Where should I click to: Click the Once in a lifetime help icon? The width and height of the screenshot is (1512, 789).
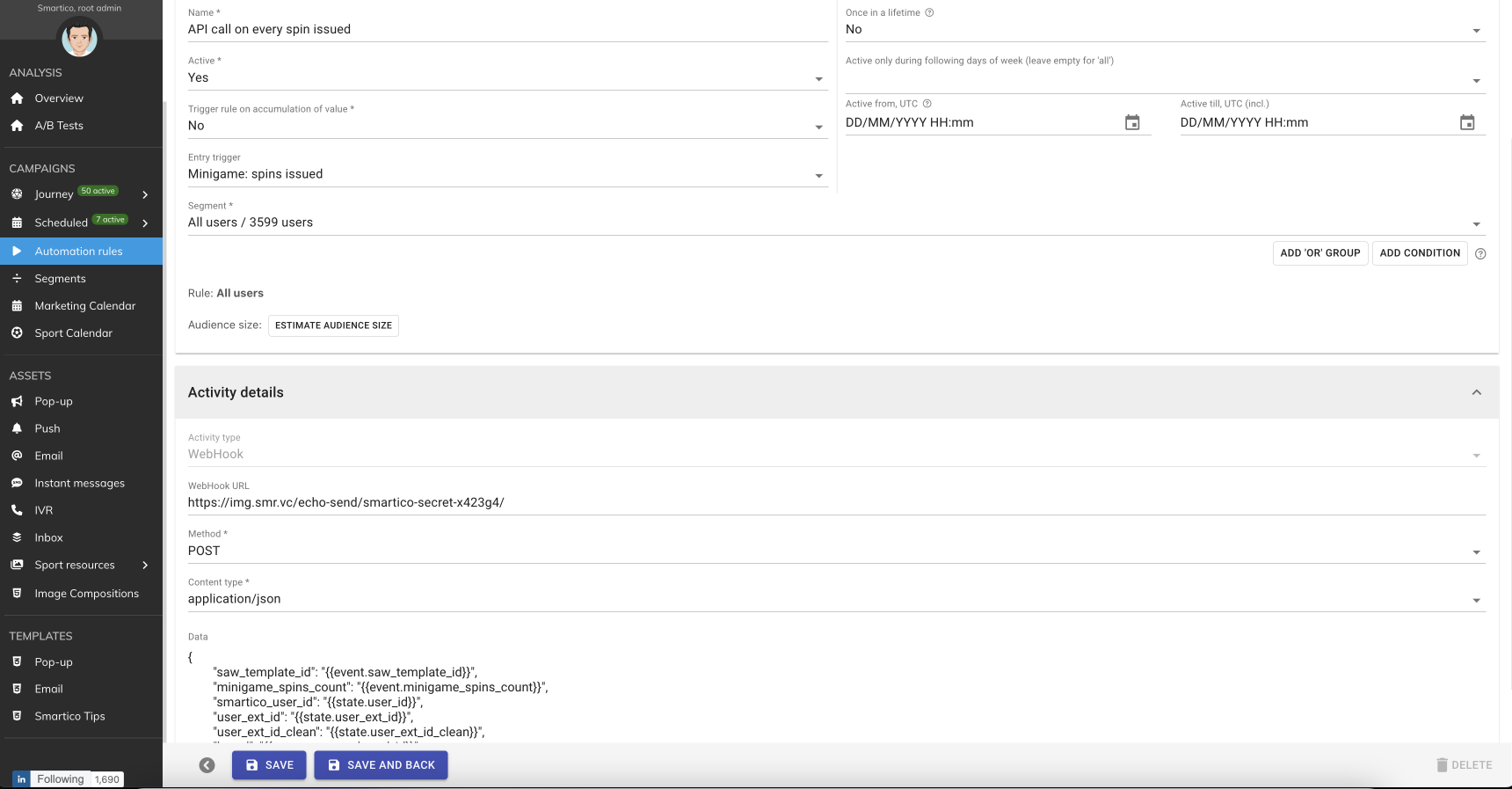(x=929, y=12)
